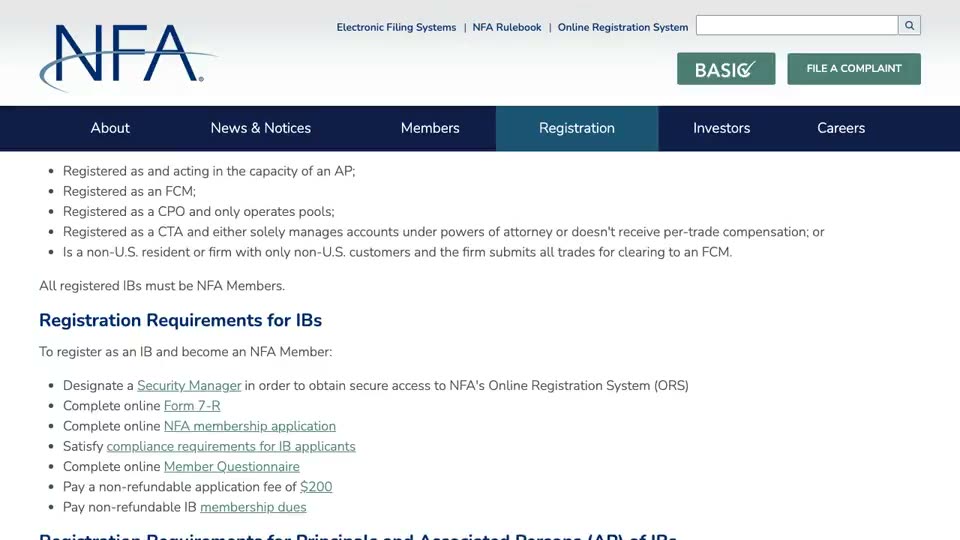The width and height of the screenshot is (960, 540).
Task: Open Online Registration System link
Action: tap(623, 28)
